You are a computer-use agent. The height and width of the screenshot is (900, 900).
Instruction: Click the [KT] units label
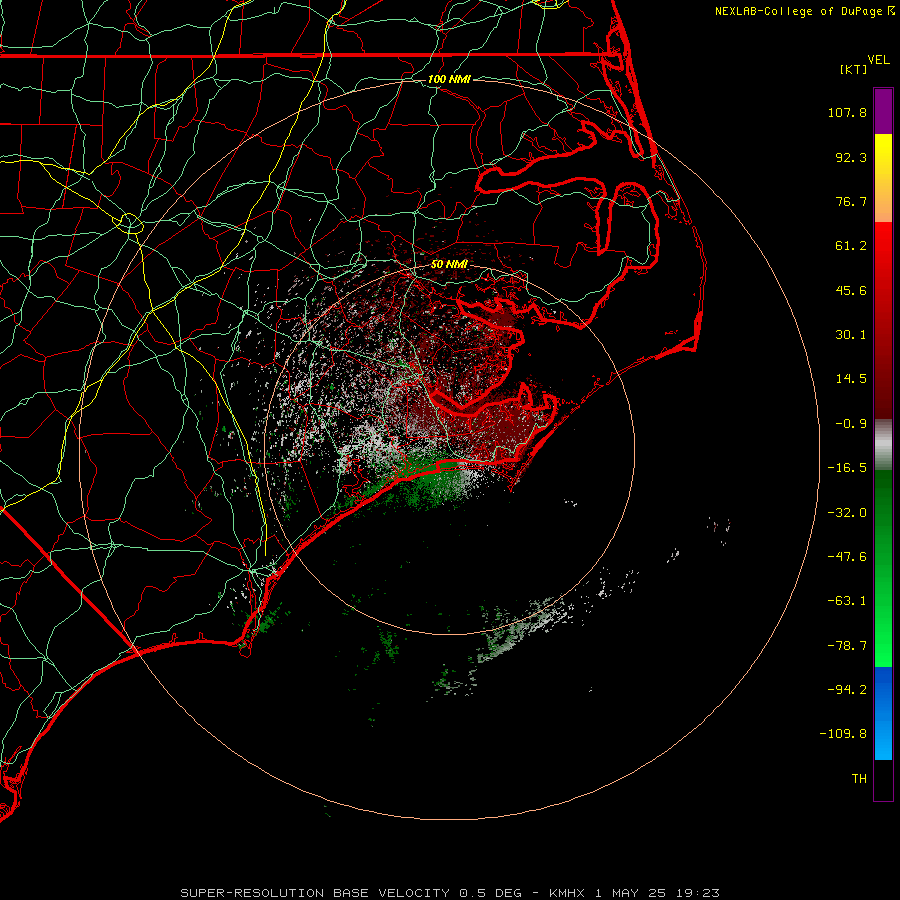pyautogui.click(x=854, y=69)
